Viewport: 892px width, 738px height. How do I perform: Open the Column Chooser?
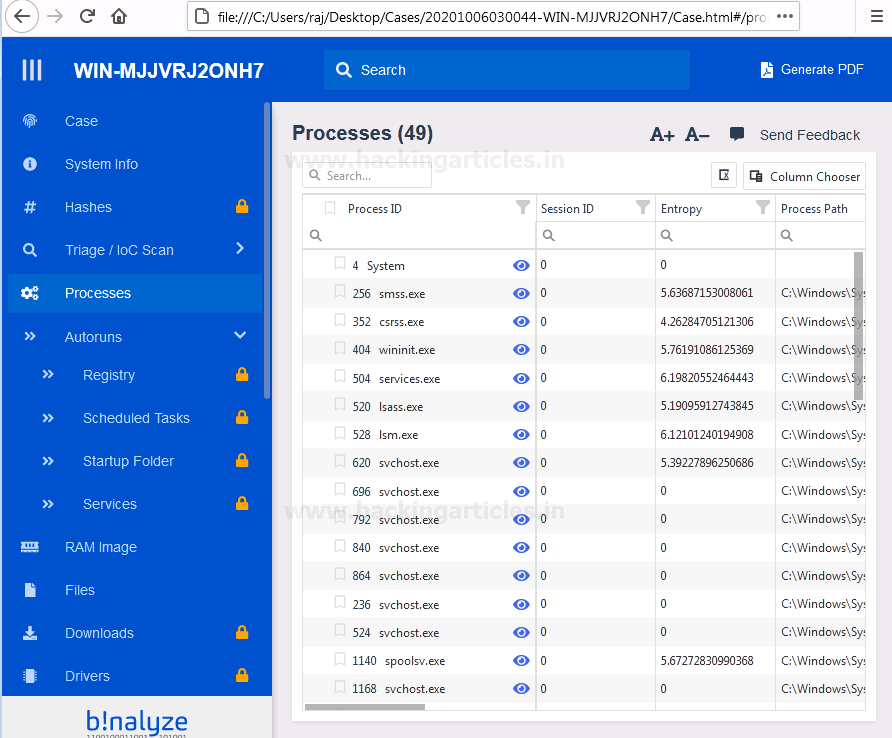coord(804,176)
